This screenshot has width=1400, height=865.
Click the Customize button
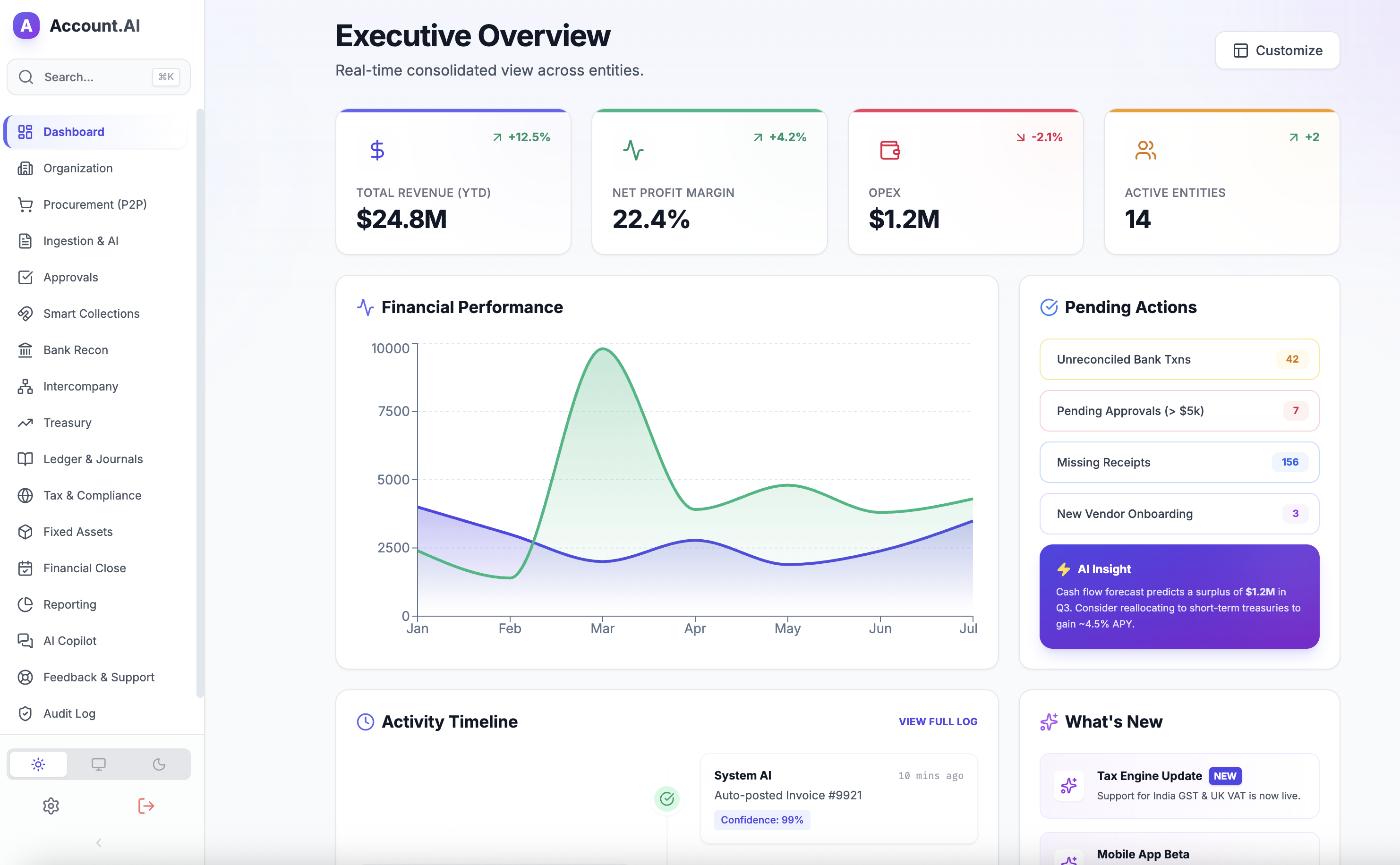coord(1277,51)
